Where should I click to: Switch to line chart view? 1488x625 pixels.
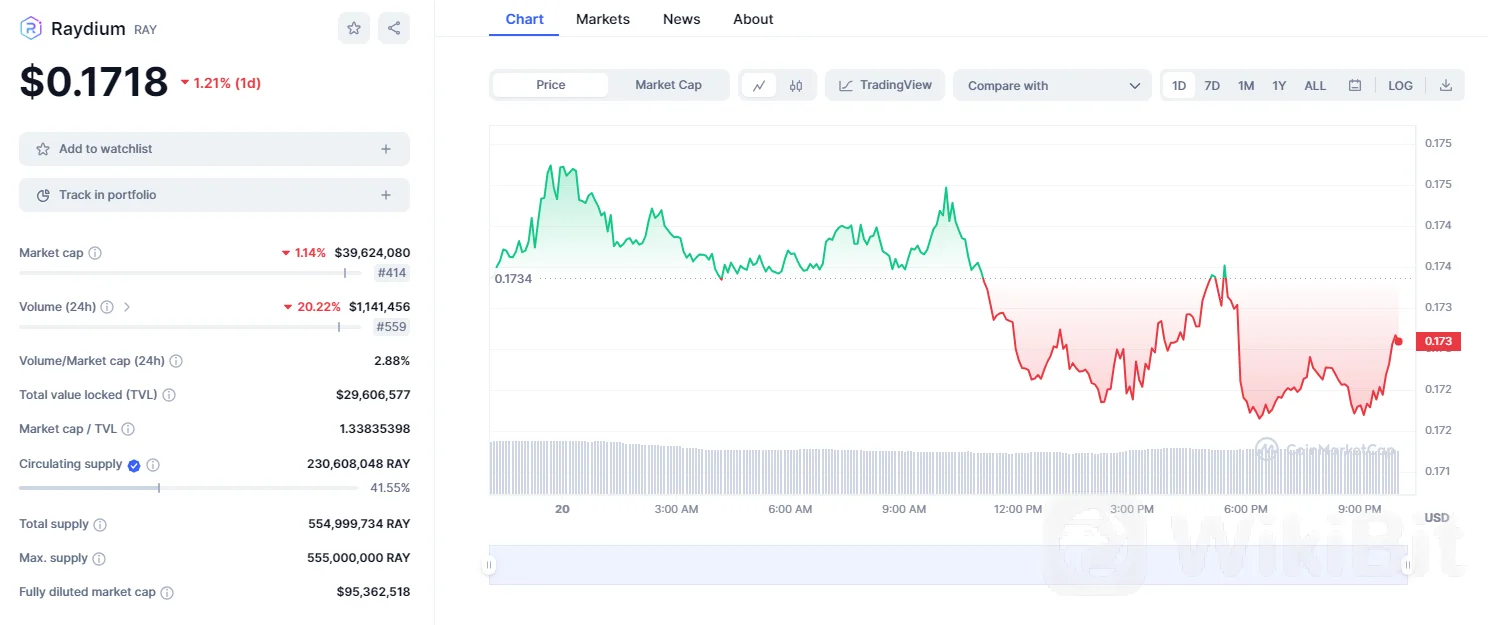[759, 85]
